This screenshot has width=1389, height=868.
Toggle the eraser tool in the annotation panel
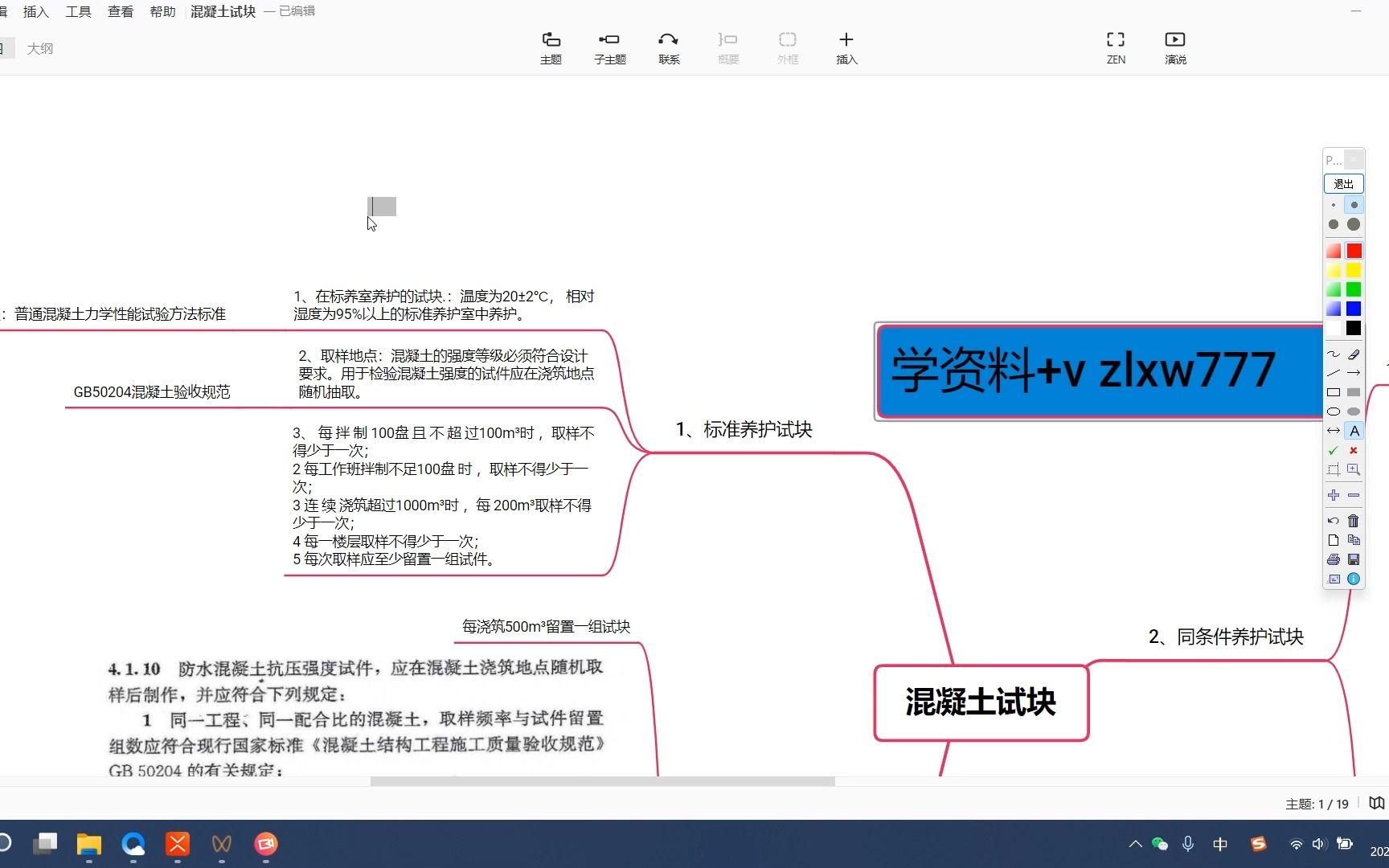pyautogui.click(x=1355, y=352)
